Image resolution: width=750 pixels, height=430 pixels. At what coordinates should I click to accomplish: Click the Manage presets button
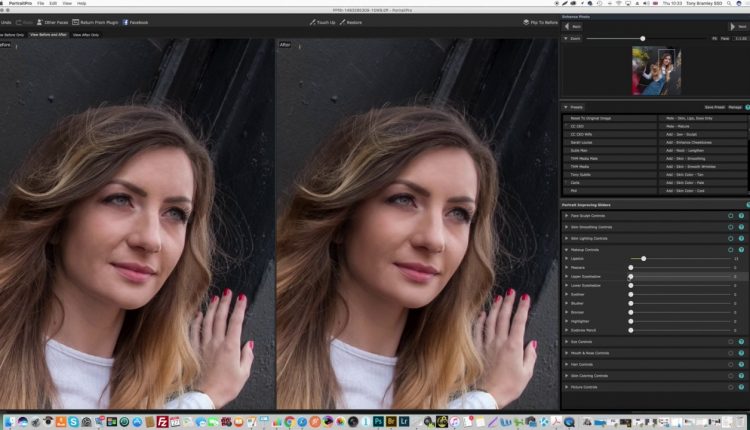(x=735, y=107)
